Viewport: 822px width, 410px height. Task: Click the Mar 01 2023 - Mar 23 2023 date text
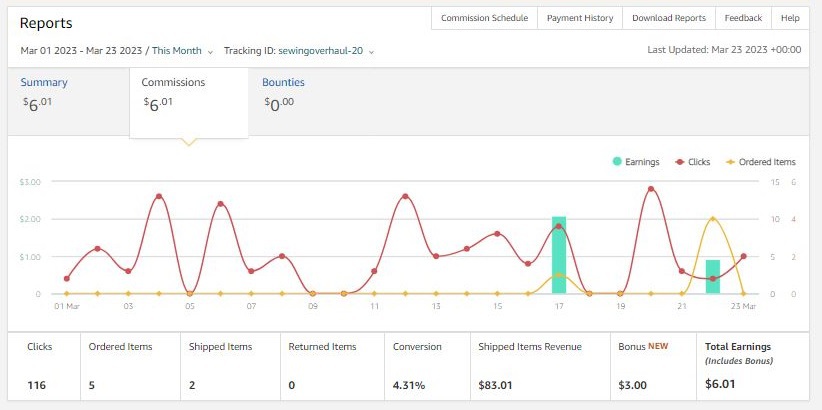pos(81,51)
